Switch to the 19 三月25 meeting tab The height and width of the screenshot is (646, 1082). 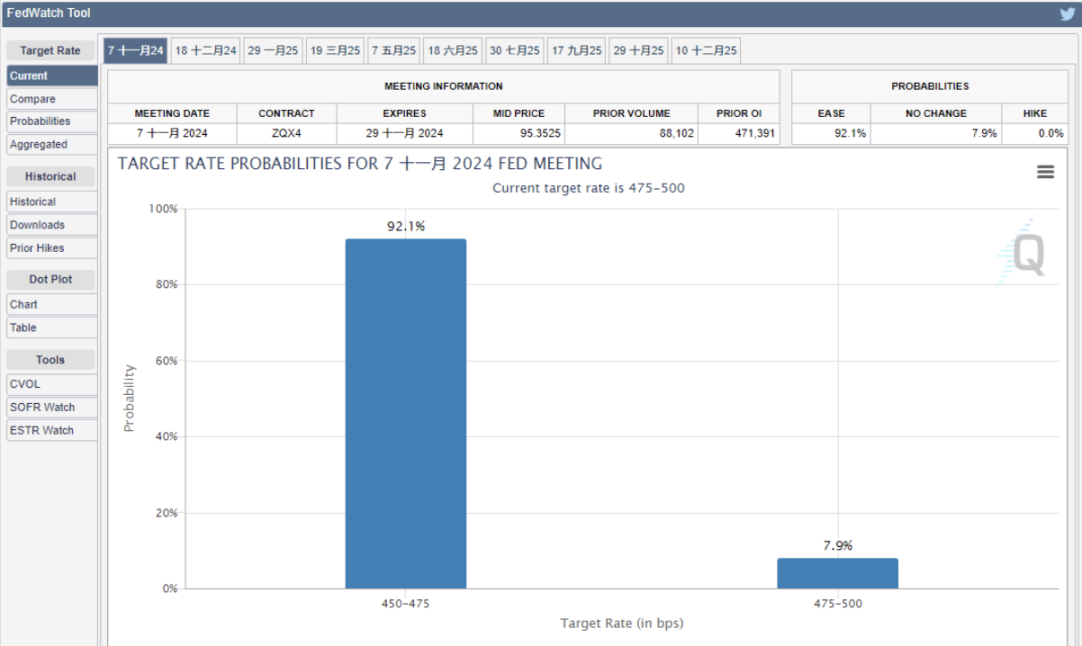click(x=335, y=50)
